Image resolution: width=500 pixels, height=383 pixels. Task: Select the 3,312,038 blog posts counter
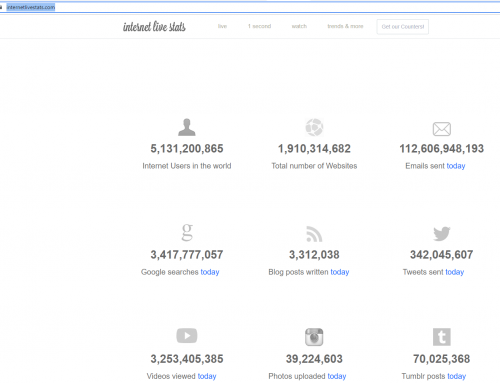click(314, 255)
